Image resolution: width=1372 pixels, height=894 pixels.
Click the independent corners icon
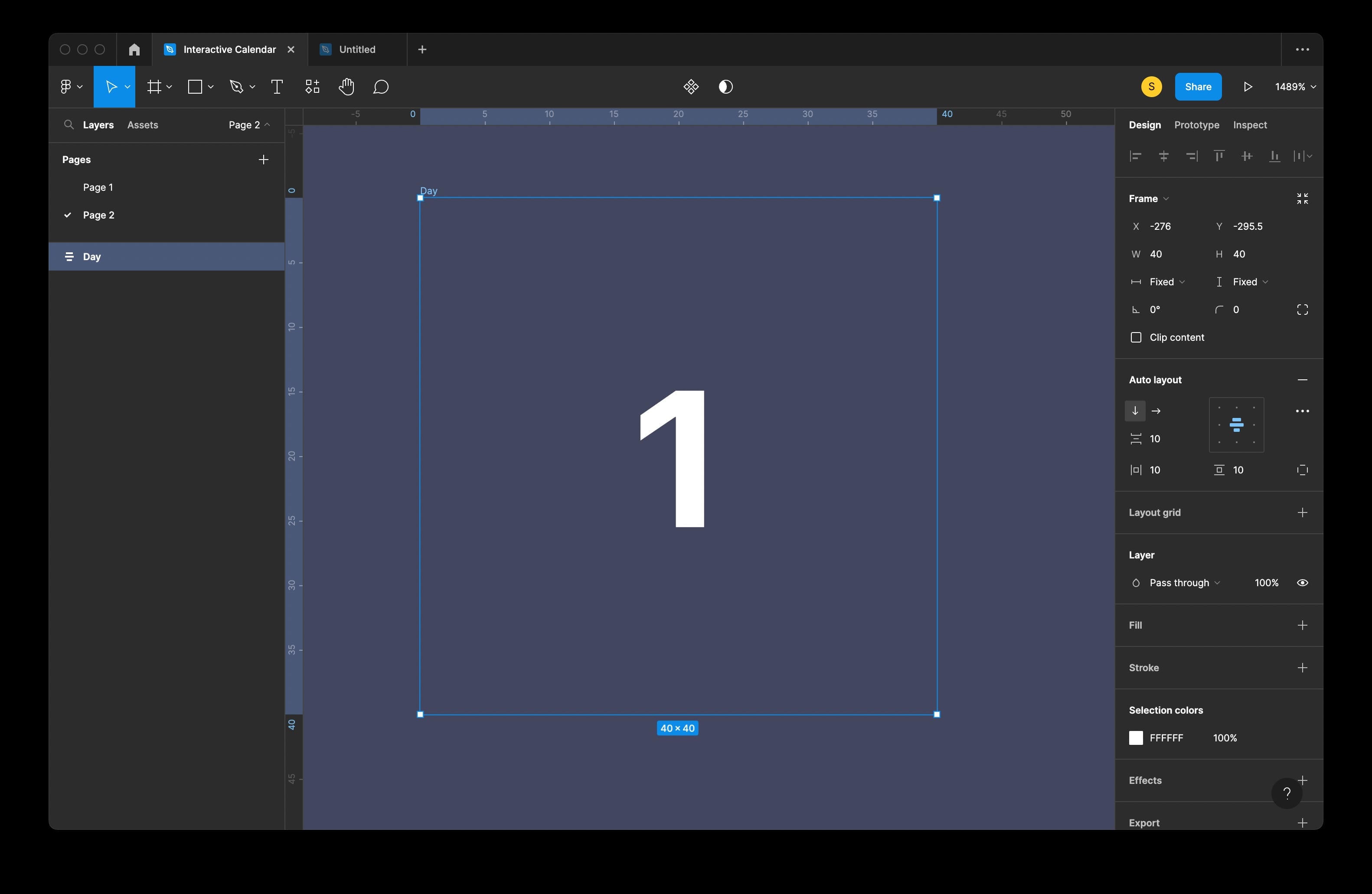coord(1302,310)
